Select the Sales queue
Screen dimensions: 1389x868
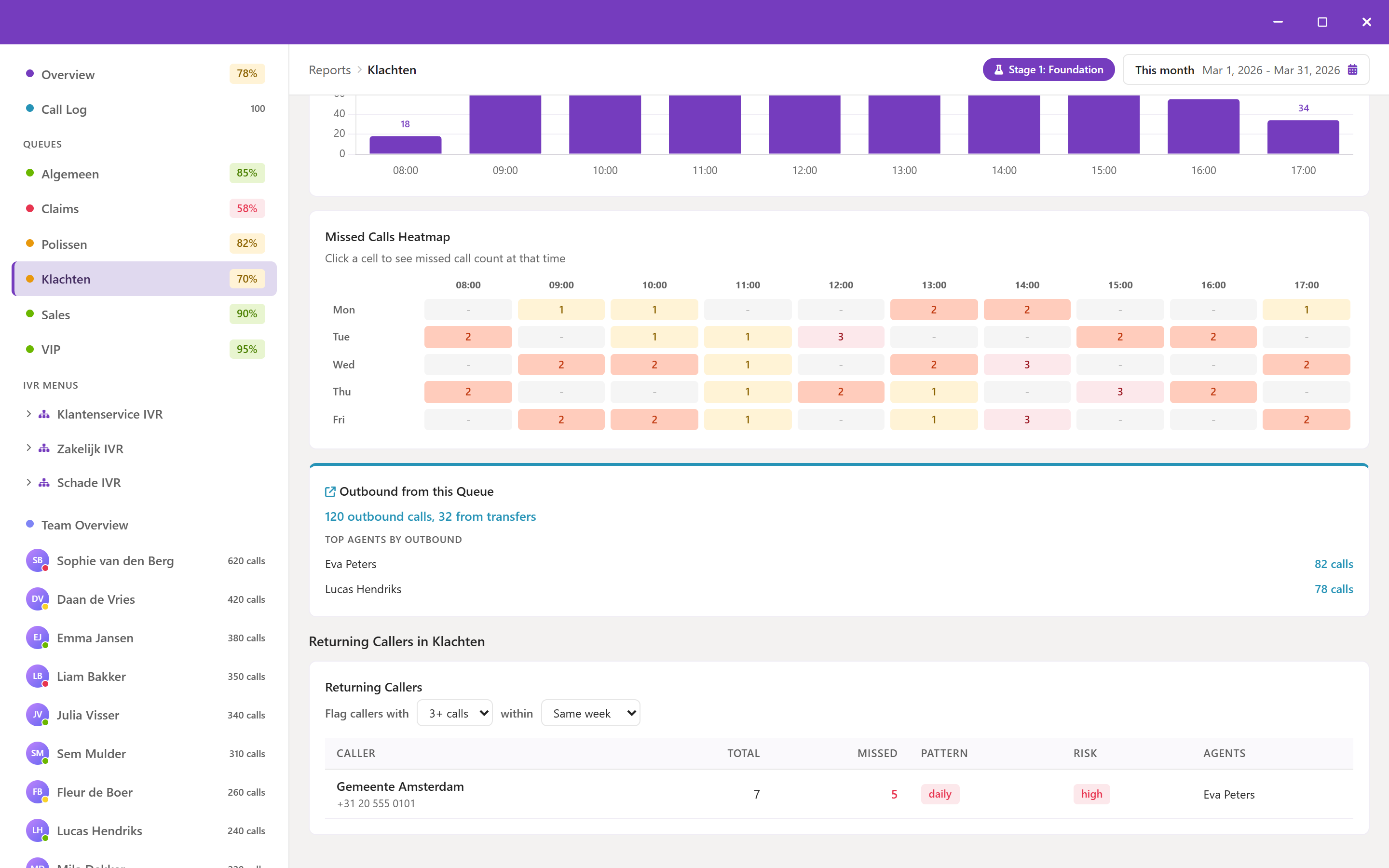(144, 314)
